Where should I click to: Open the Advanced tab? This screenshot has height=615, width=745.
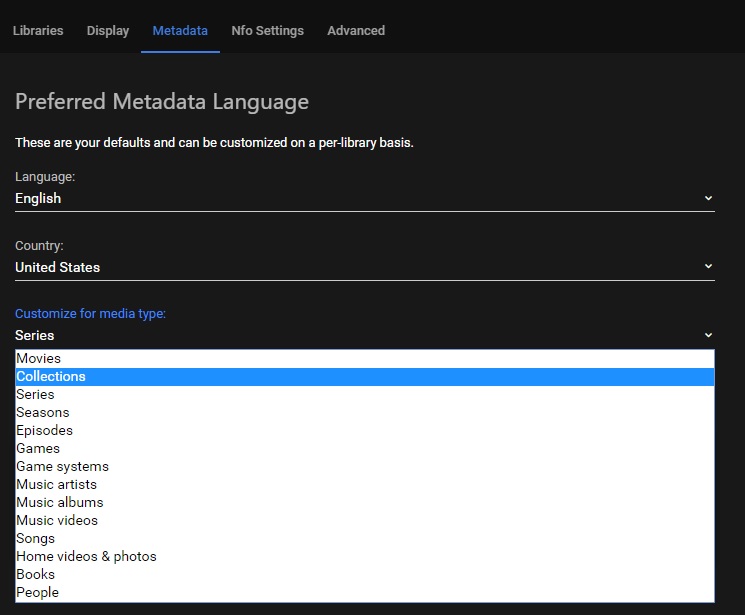[x=356, y=30]
